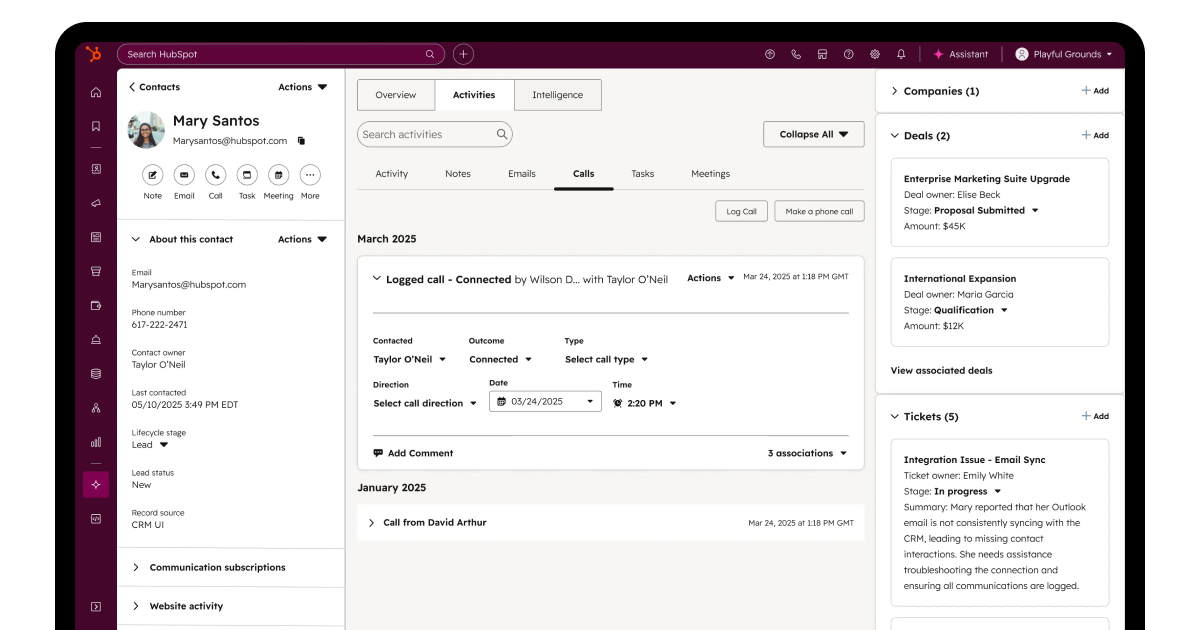Collapse the Tickets (5) section
Viewport: 1200px width, 630px height.
(894, 416)
